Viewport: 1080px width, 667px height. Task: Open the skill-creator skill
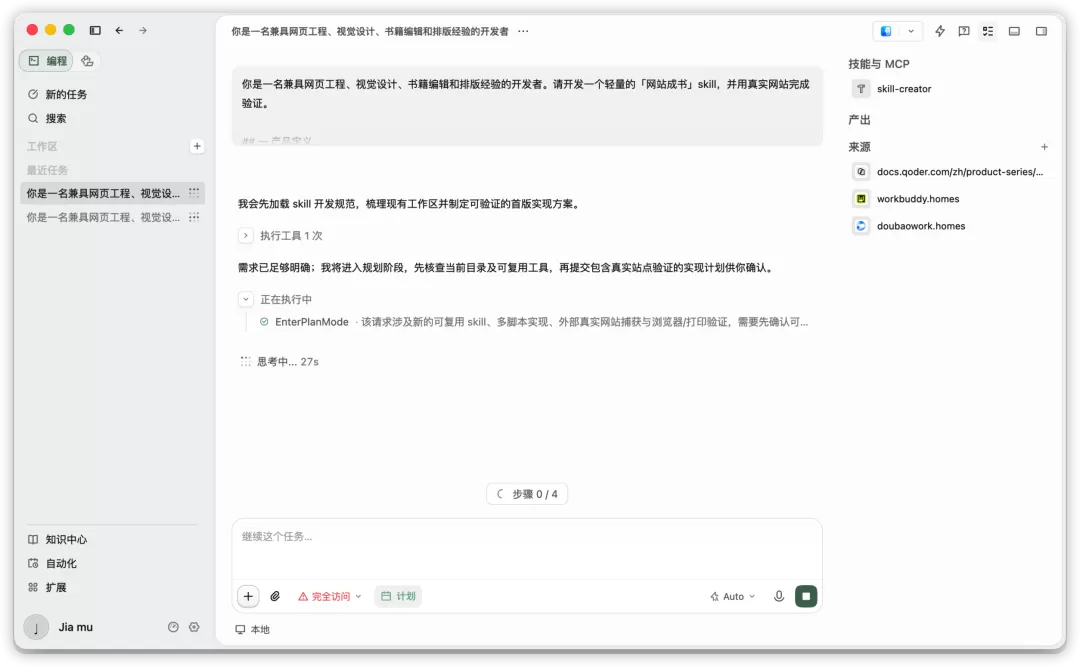point(904,89)
